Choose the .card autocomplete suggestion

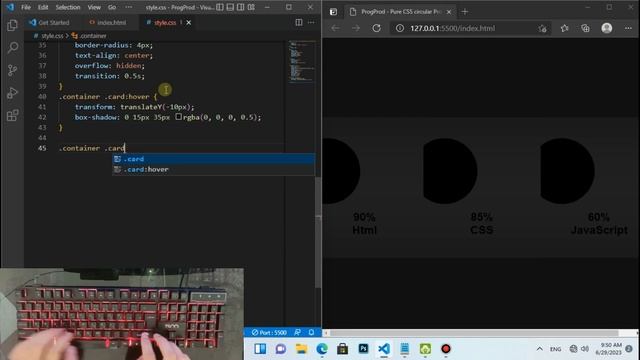pos(213,159)
